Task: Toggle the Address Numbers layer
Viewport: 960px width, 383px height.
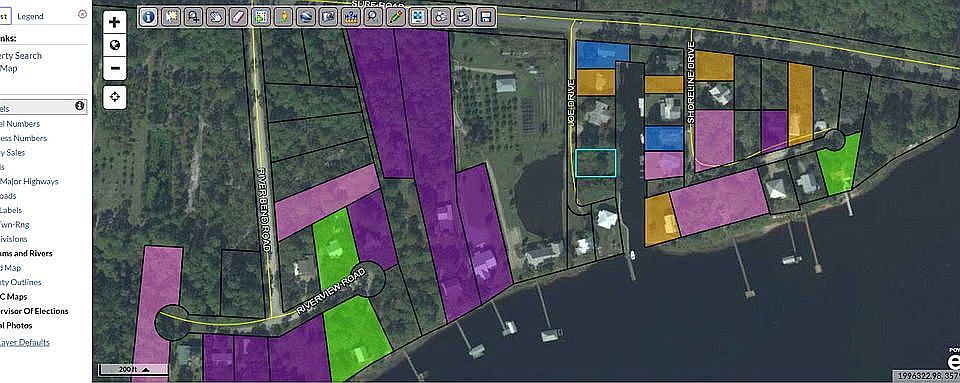Action: (23, 138)
